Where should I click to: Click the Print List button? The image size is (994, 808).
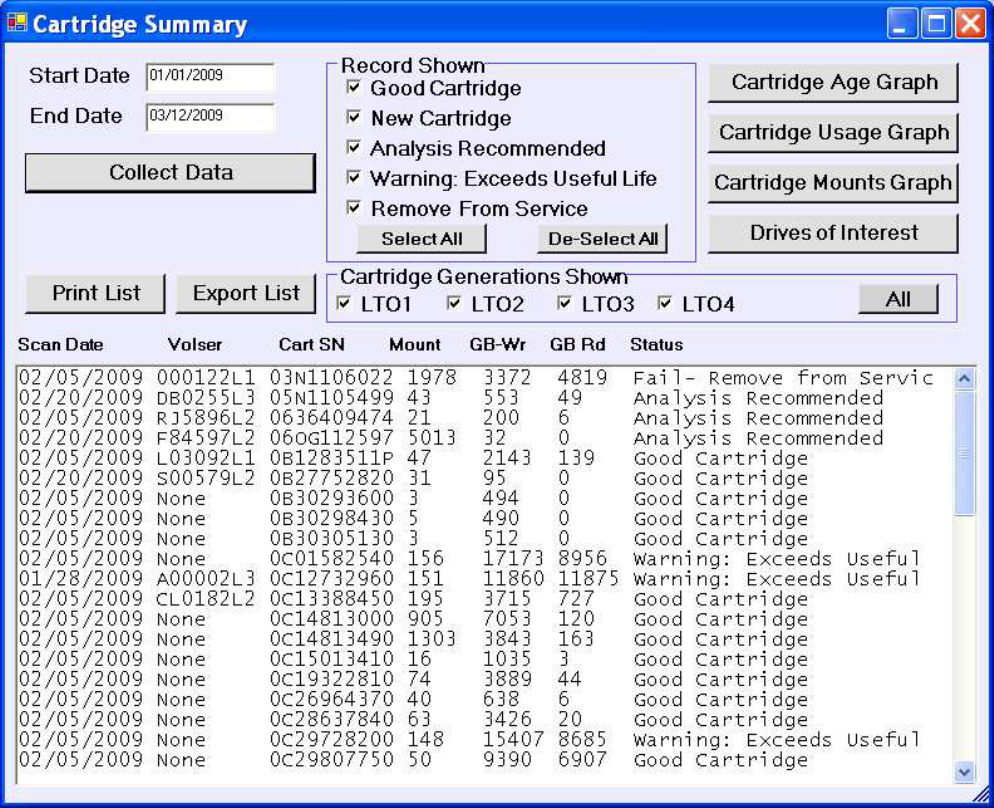pos(95,293)
